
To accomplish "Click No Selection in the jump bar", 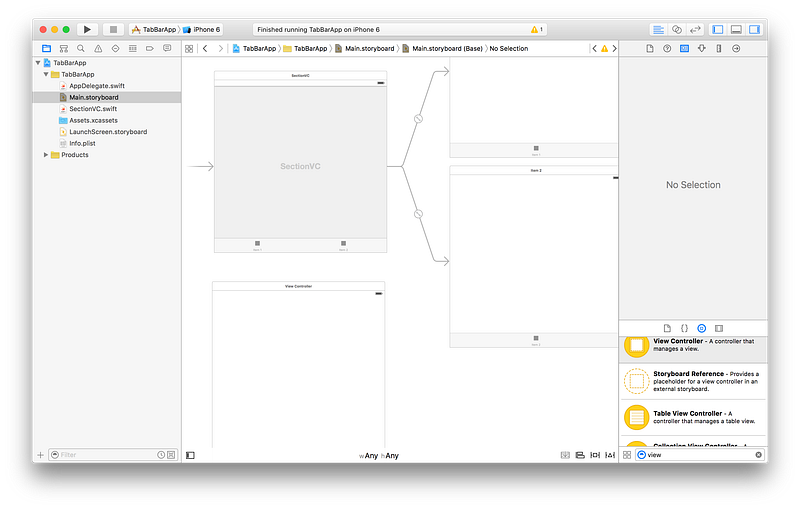I will click(x=509, y=48).
